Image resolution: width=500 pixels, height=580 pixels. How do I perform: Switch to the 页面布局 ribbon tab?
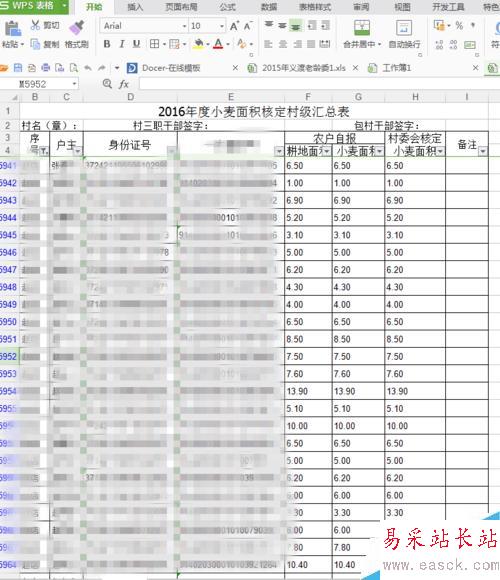(x=181, y=7)
